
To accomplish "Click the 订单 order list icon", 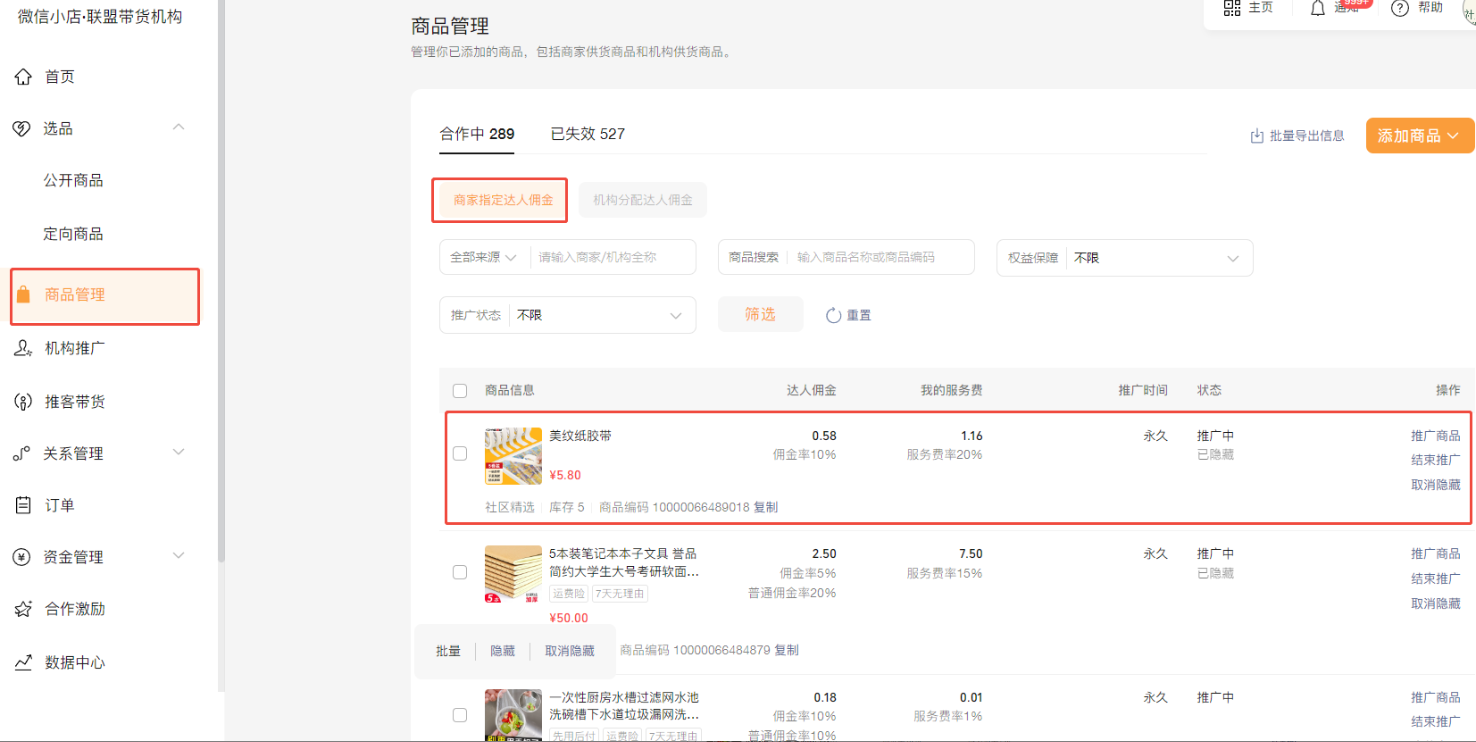I will pyautogui.click(x=23, y=505).
